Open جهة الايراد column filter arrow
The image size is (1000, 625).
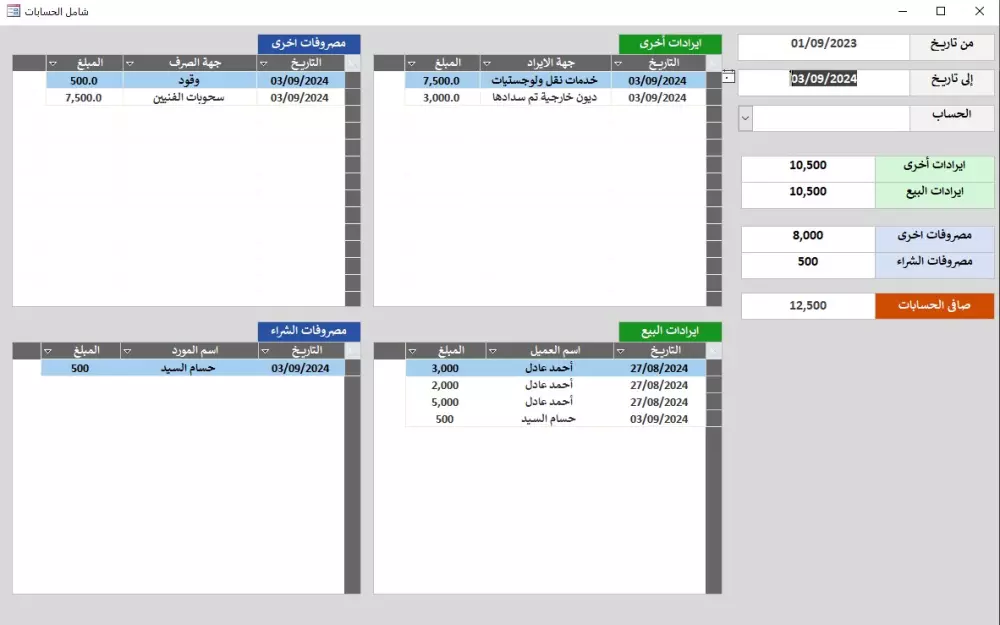[x=487, y=63]
